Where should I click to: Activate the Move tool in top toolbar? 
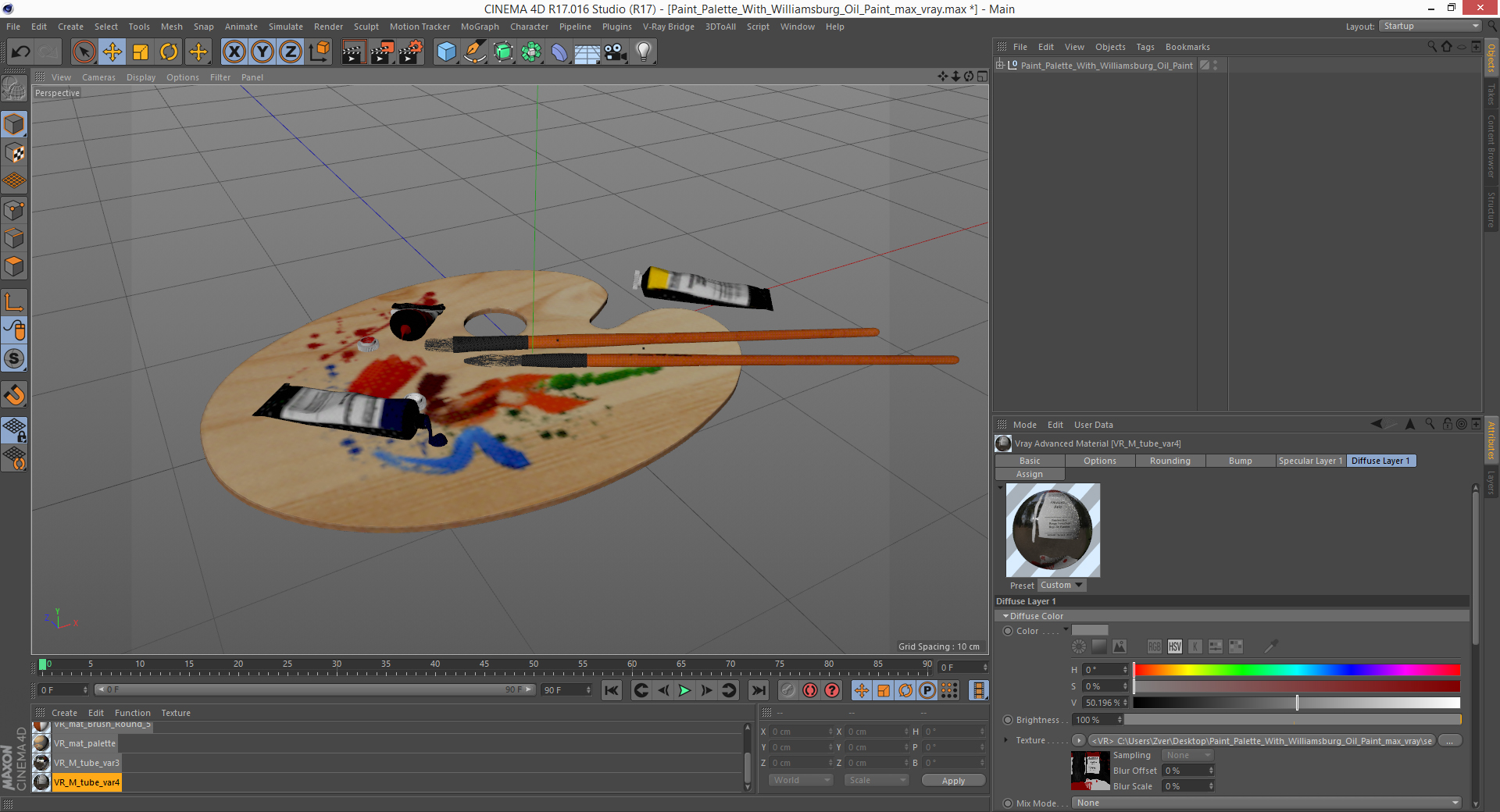pos(112,52)
